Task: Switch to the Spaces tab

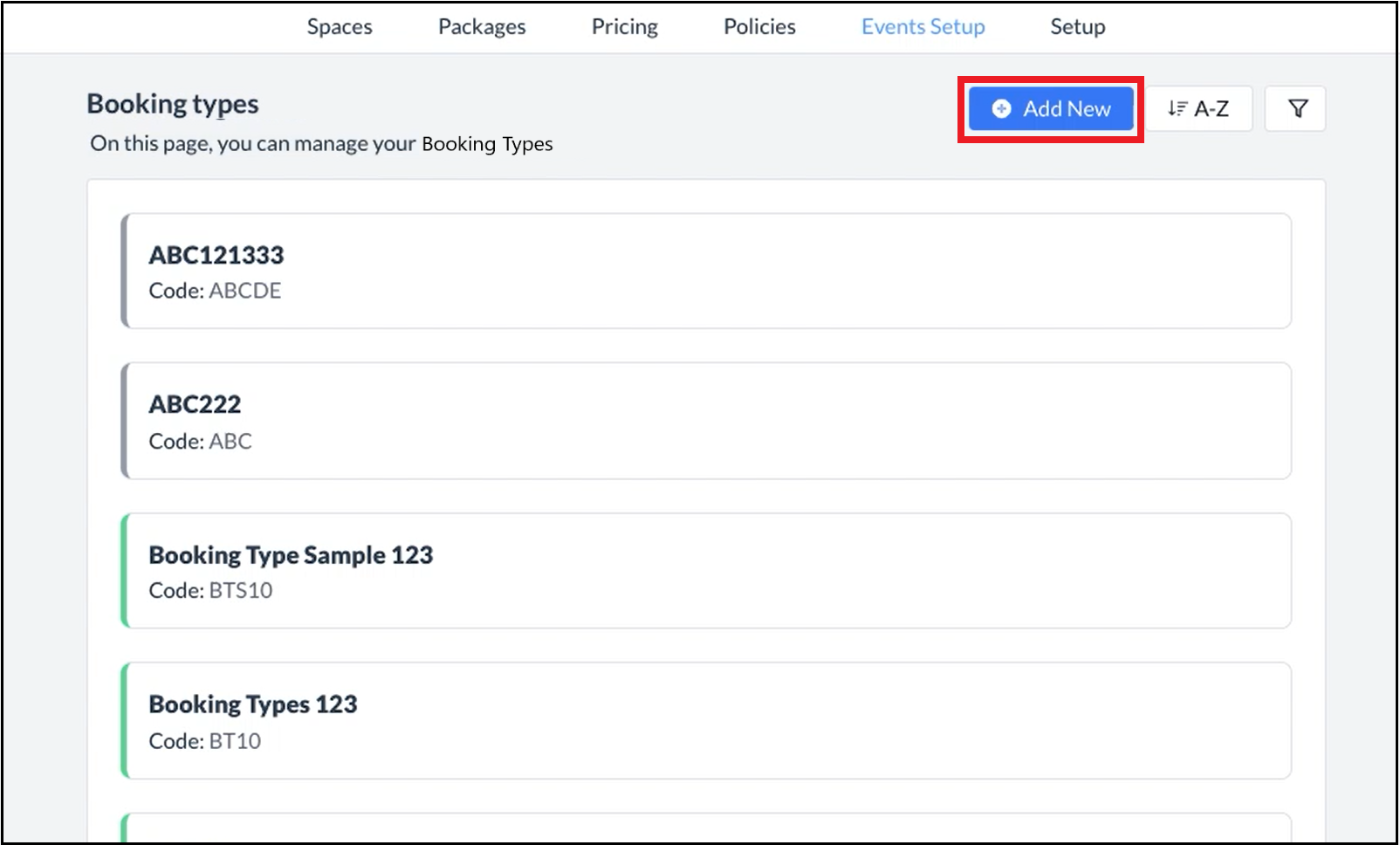Action: [339, 27]
